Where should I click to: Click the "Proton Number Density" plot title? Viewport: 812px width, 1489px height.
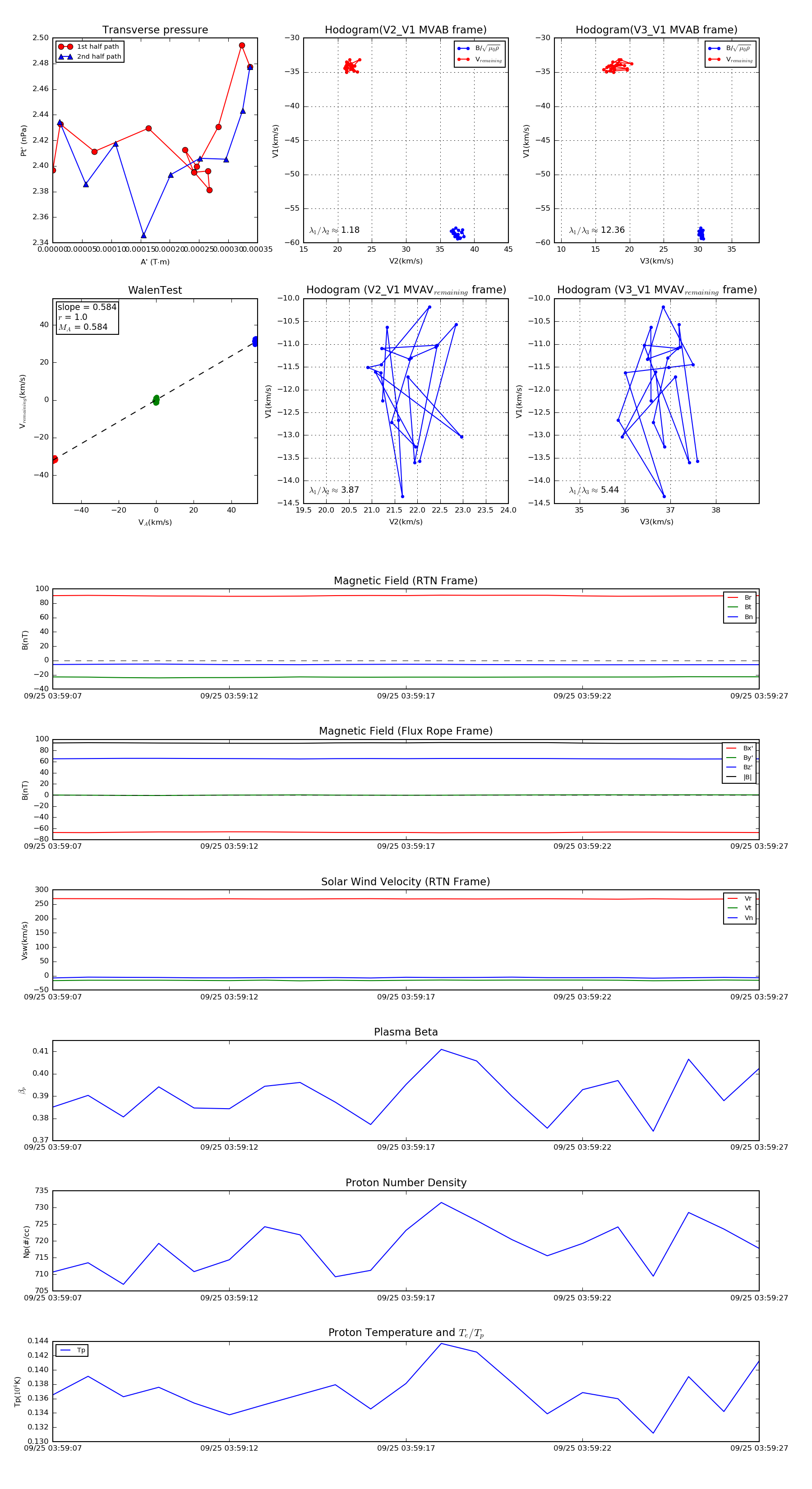click(406, 1183)
